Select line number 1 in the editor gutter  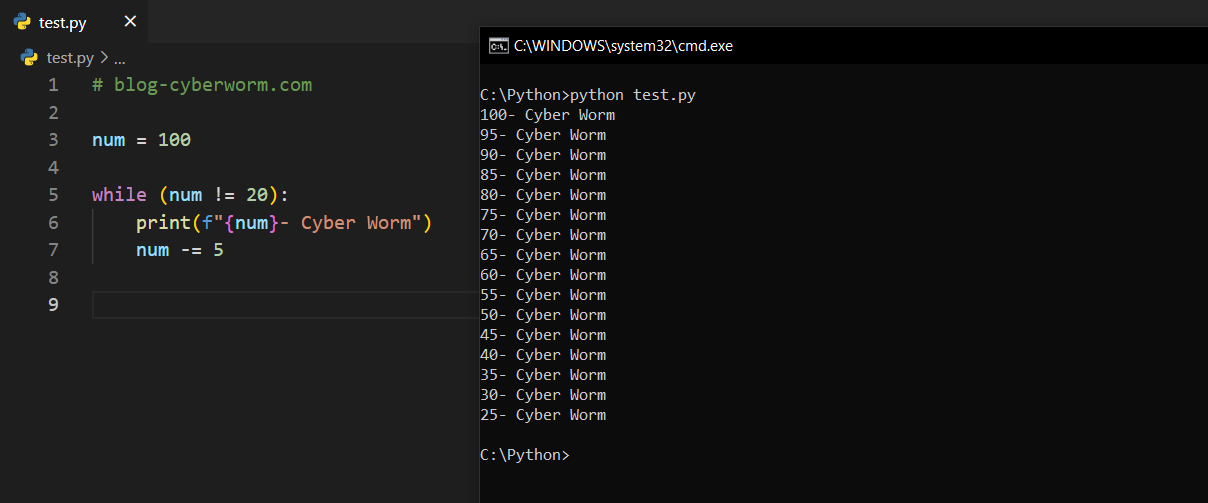[x=53, y=85]
